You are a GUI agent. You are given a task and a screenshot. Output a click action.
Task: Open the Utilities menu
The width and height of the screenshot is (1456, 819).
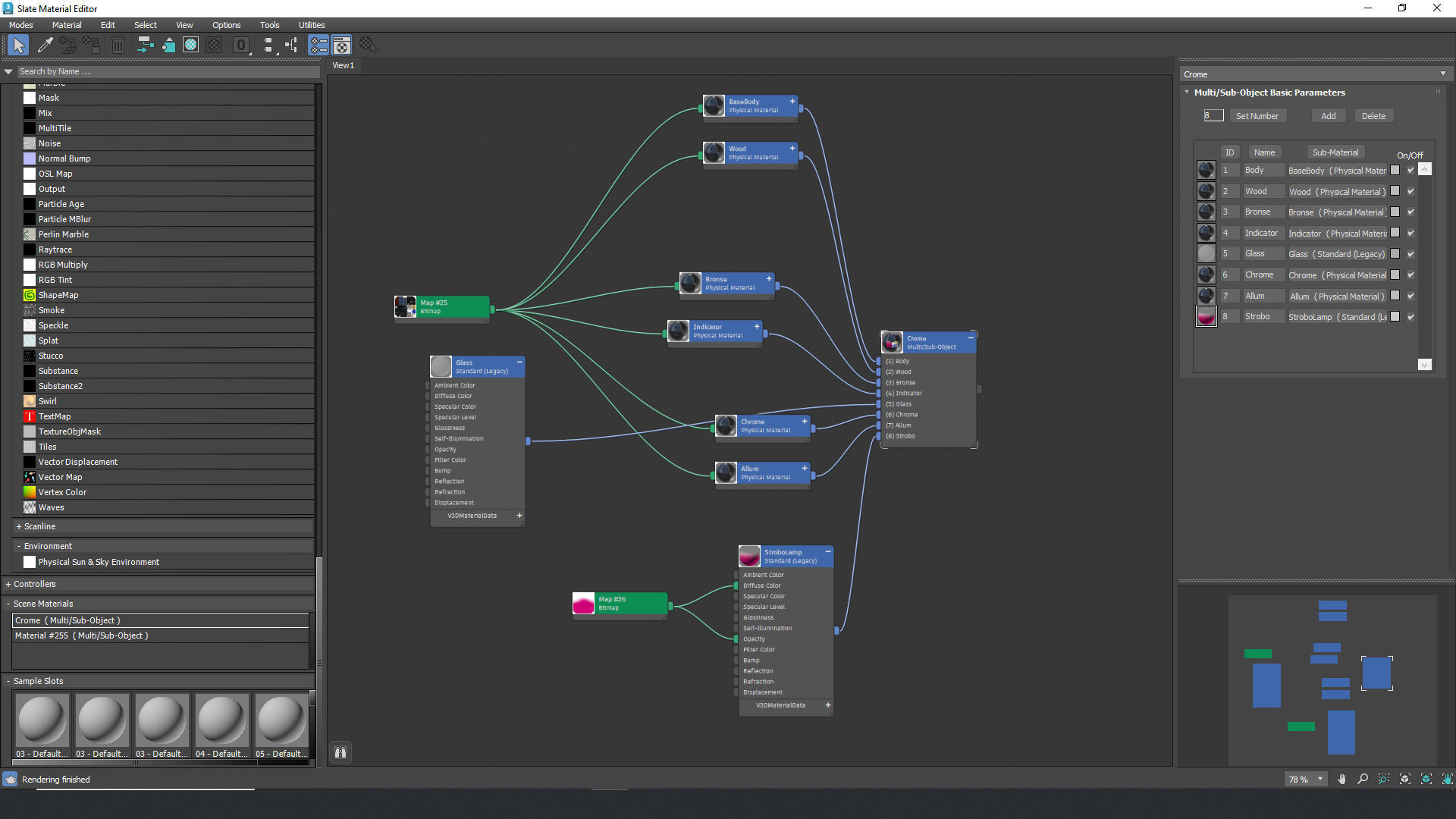311,25
